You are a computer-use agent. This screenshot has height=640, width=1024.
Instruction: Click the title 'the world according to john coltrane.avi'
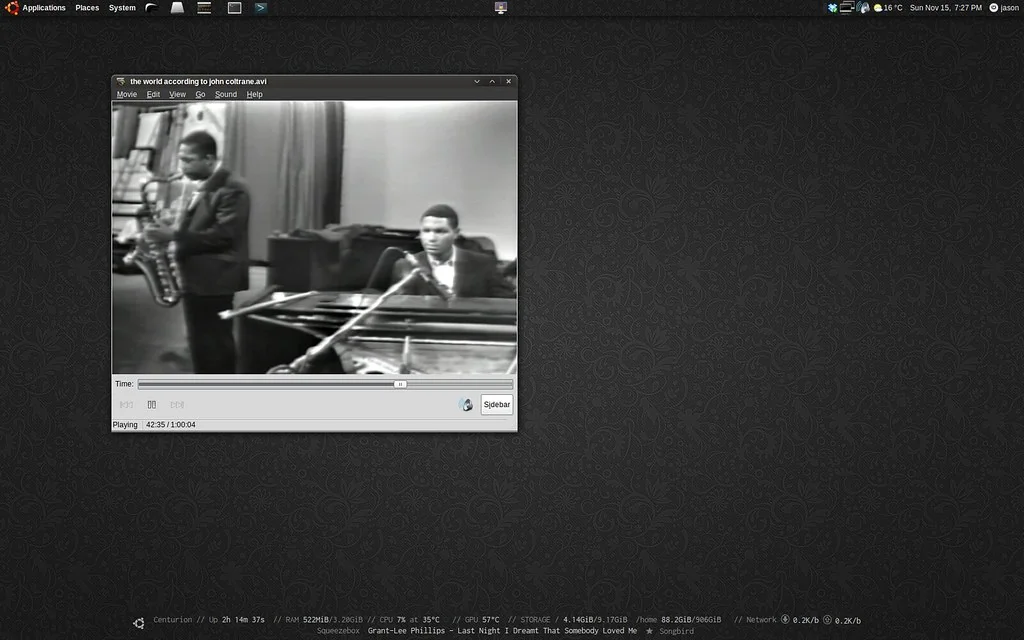tap(199, 82)
